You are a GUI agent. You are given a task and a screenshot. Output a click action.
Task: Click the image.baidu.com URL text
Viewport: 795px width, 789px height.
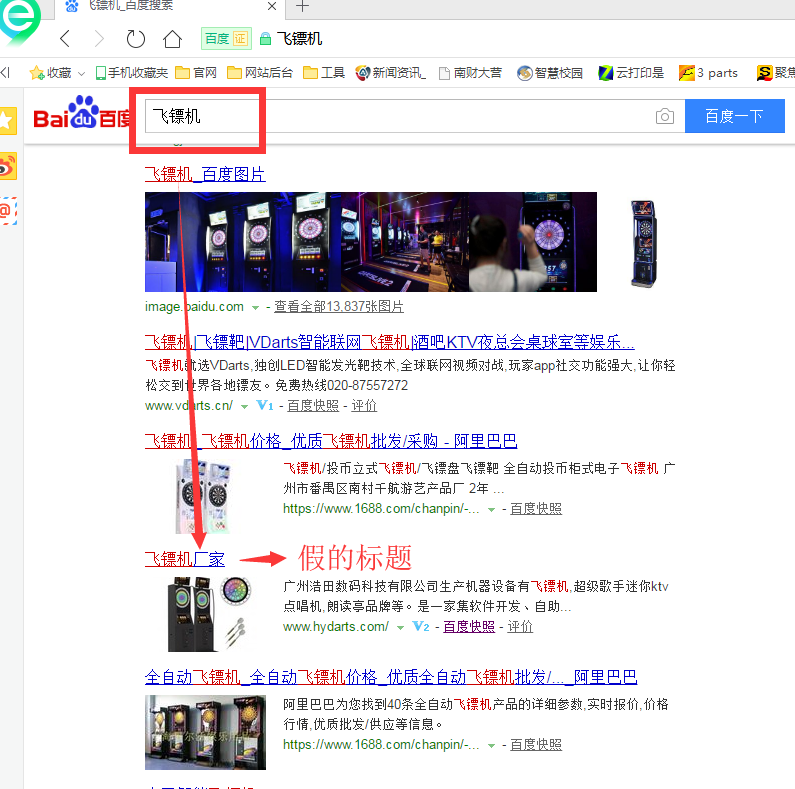tap(194, 307)
